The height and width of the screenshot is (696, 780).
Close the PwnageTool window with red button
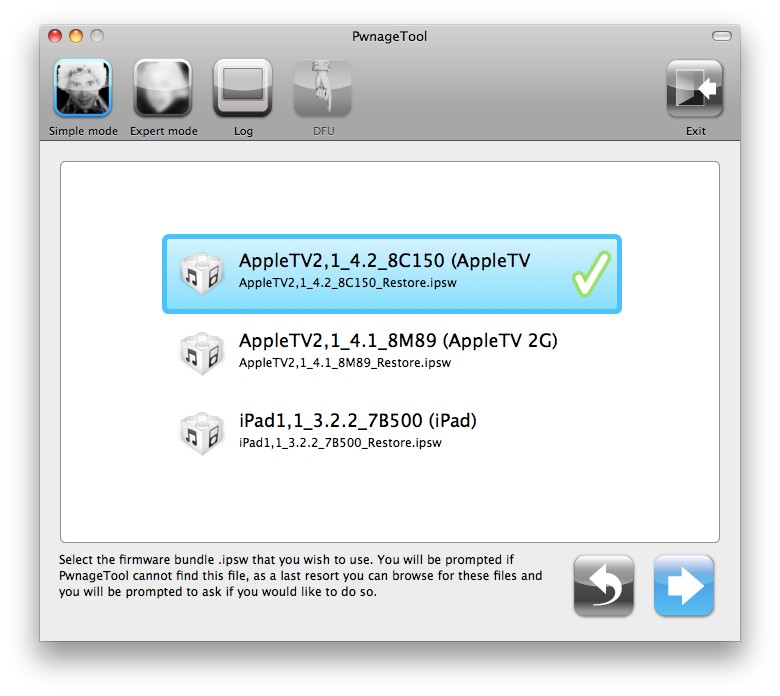click(x=55, y=36)
